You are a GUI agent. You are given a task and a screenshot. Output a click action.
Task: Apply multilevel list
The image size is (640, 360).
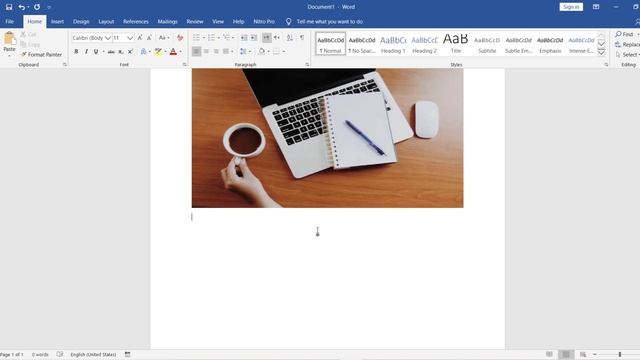click(x=227, y=38)
